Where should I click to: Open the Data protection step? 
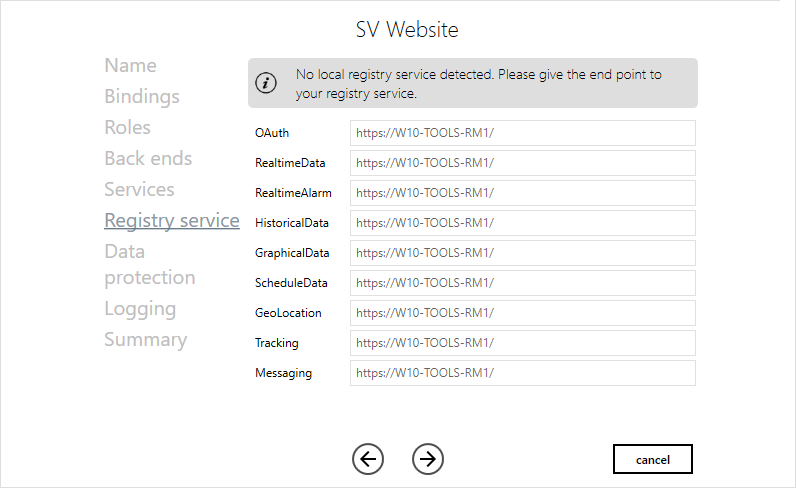tap(149, 265)
